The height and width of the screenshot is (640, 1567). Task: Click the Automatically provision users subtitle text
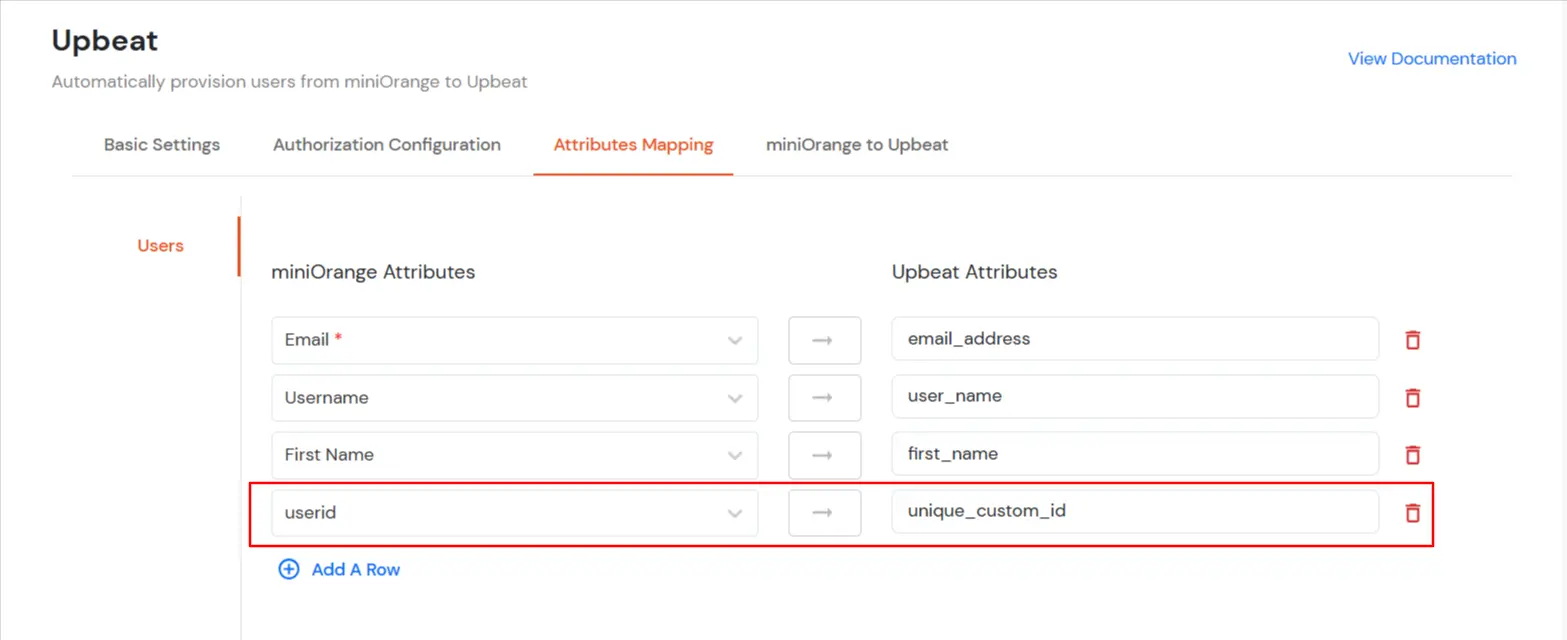(290, 82)
